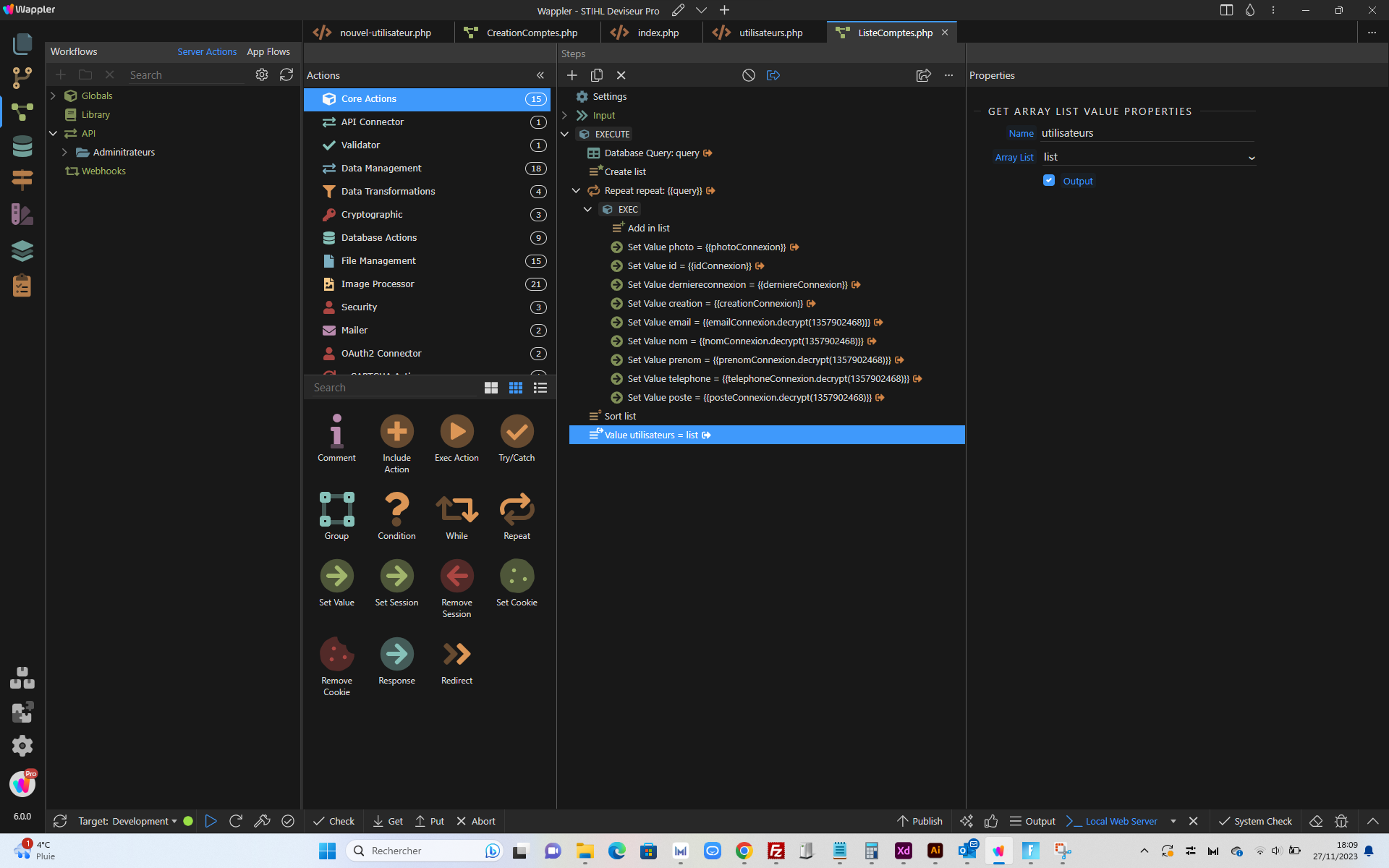Click the Redirect action icon
Screen dimensions: 1389x868
pos(456,655)
